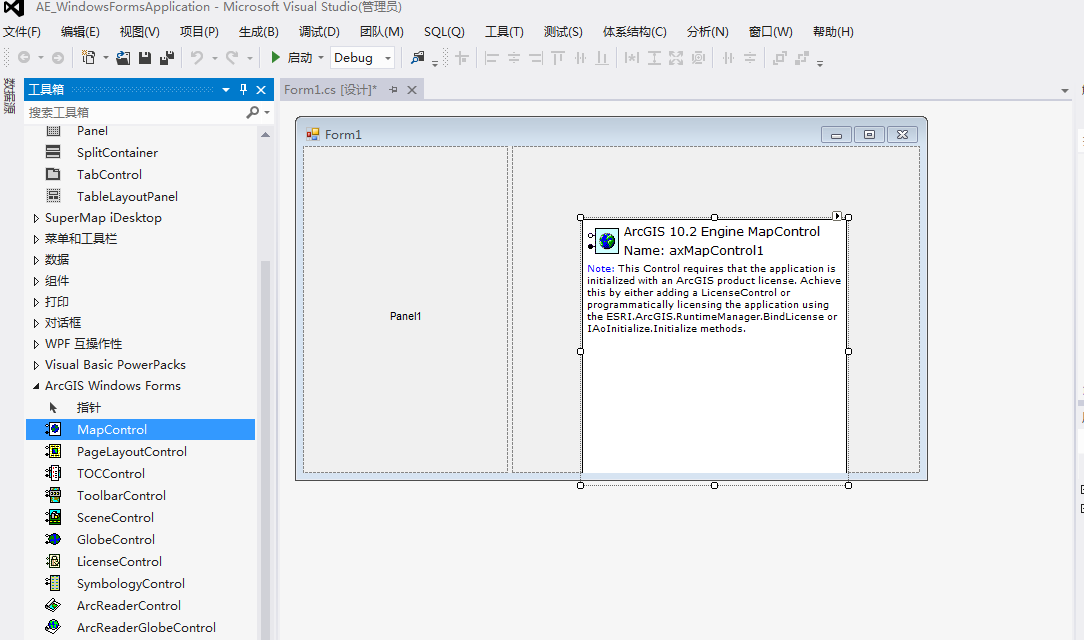Viewport: 1084px width, 640px height.
Task: Click the Align Tops layout icon
Action: 558,58
